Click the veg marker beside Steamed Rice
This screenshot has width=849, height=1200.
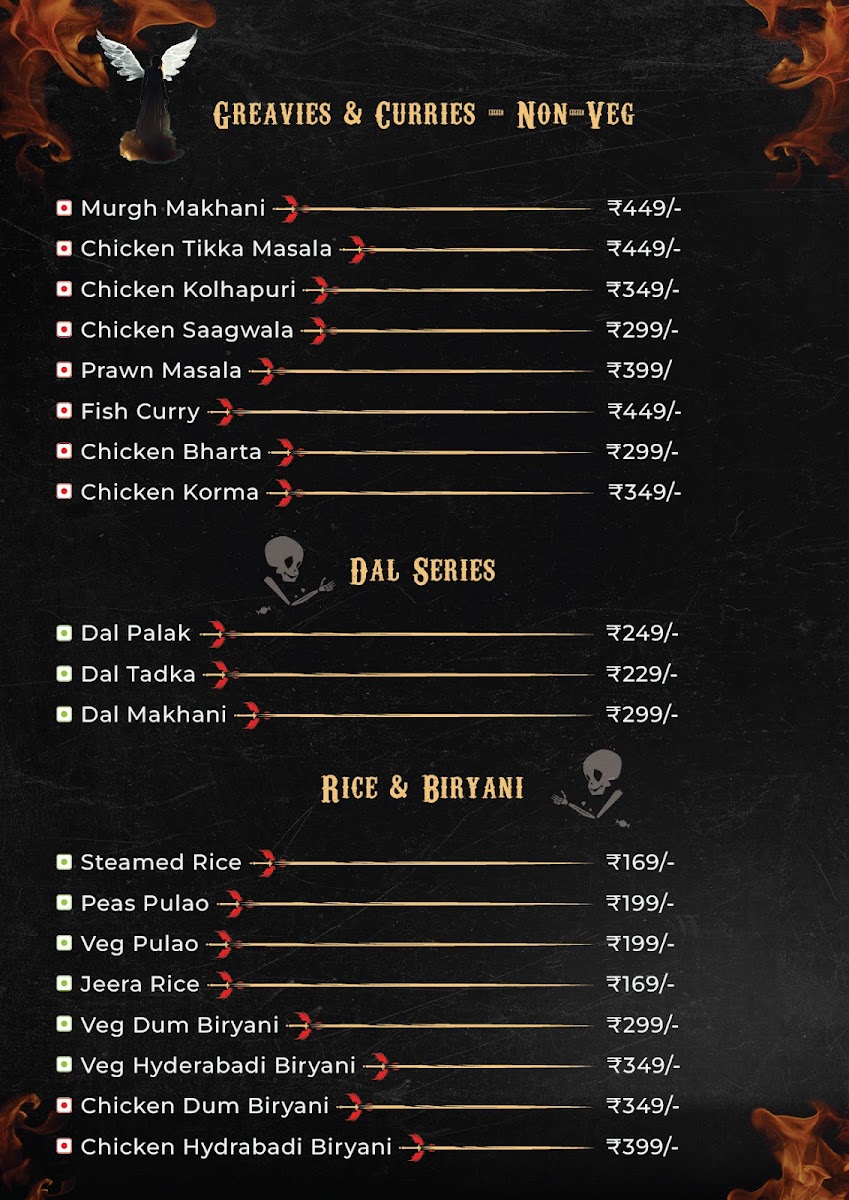(x=64, y=862)
